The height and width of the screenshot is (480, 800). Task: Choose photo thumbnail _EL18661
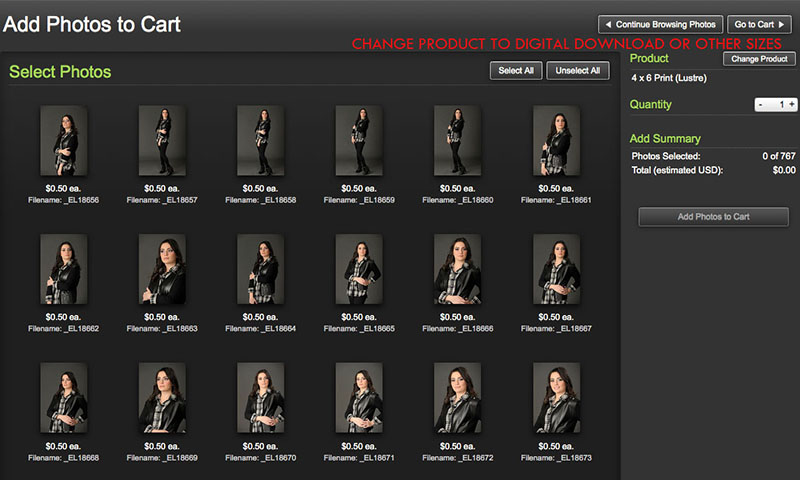pos(556,142)
